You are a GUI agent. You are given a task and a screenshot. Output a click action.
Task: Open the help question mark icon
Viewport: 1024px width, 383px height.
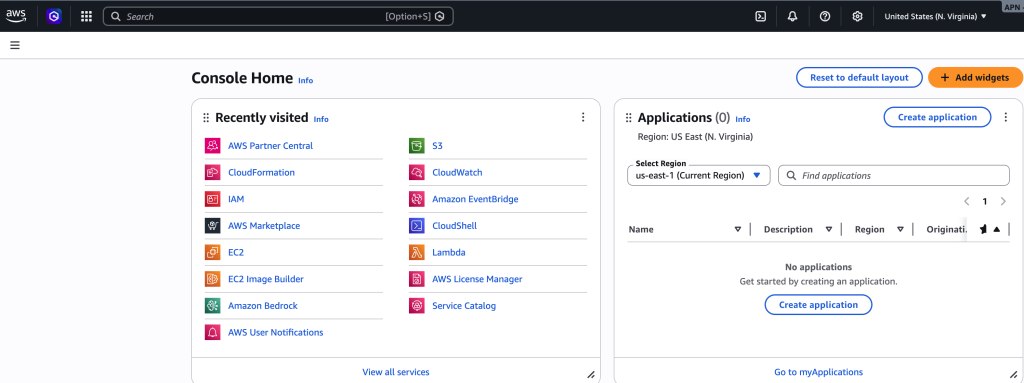825,16
